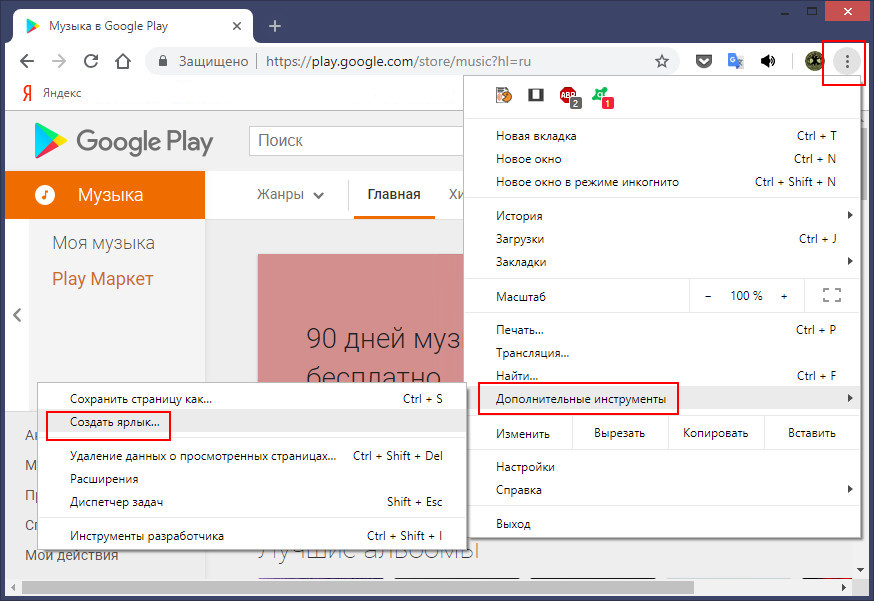Click the green extension icon with badge 1

602,97
